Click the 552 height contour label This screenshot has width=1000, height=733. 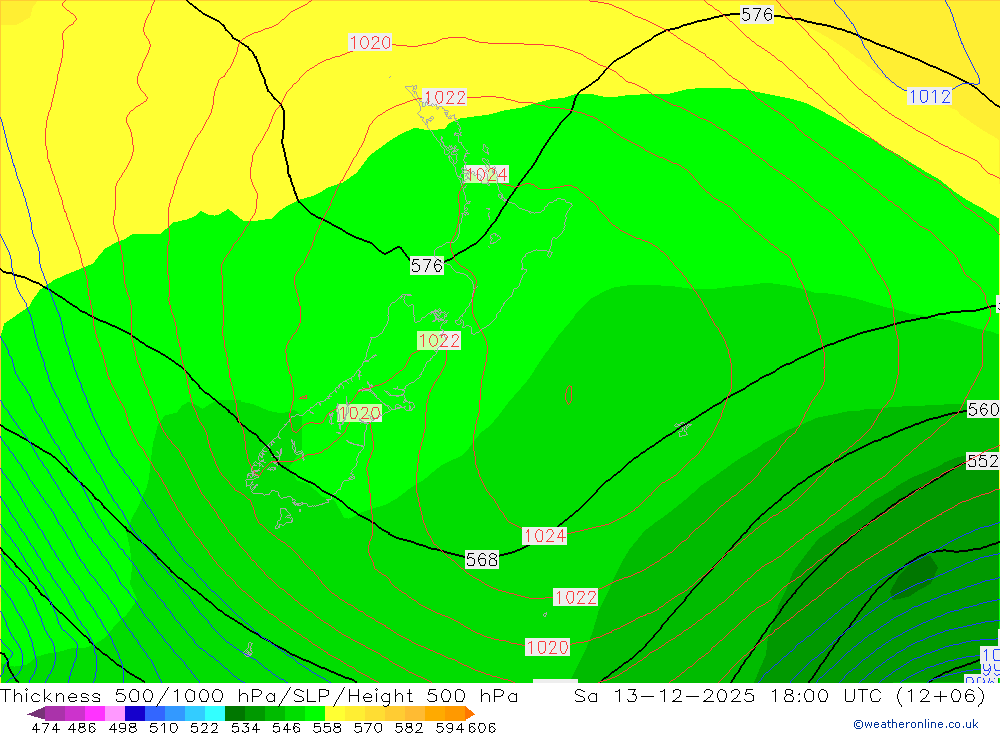click(983, 461)
